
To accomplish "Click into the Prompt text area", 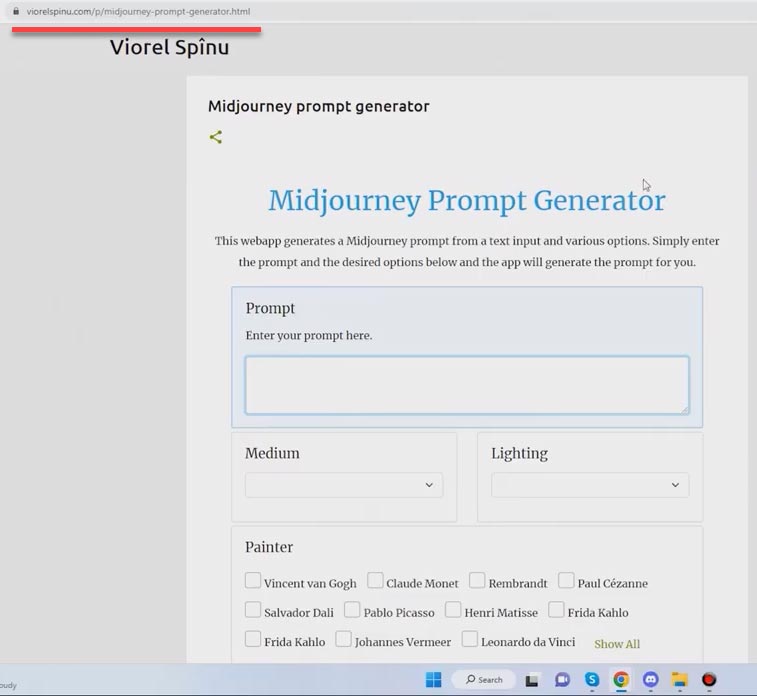I will [x=467, y=385].
